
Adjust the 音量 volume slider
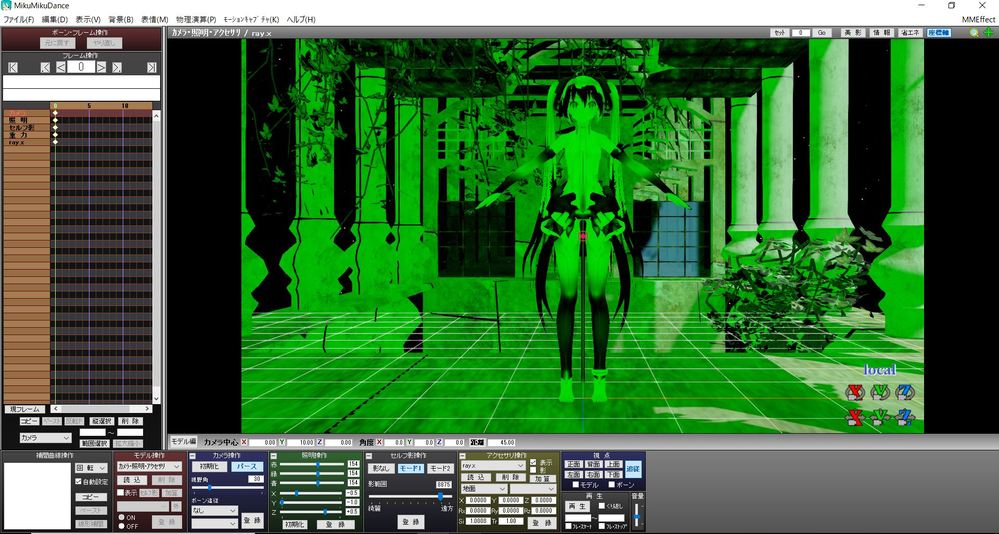tap(636, 514)
